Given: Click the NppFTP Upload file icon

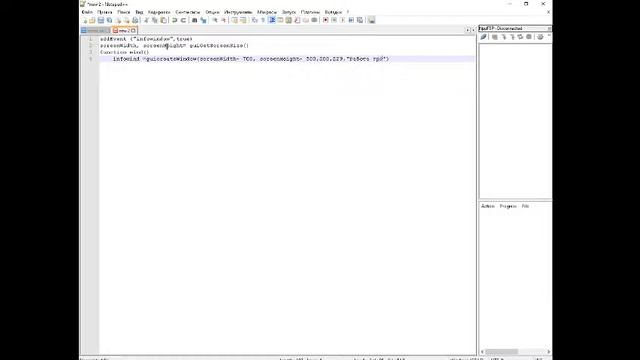Looking at the screenshot, I should click(x=513, y=37).
